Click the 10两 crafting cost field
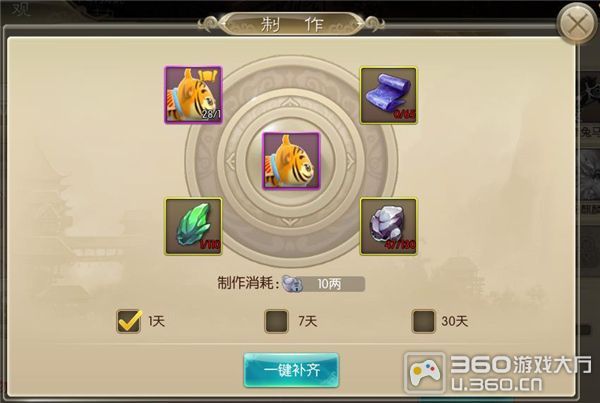 pos(324,284)
